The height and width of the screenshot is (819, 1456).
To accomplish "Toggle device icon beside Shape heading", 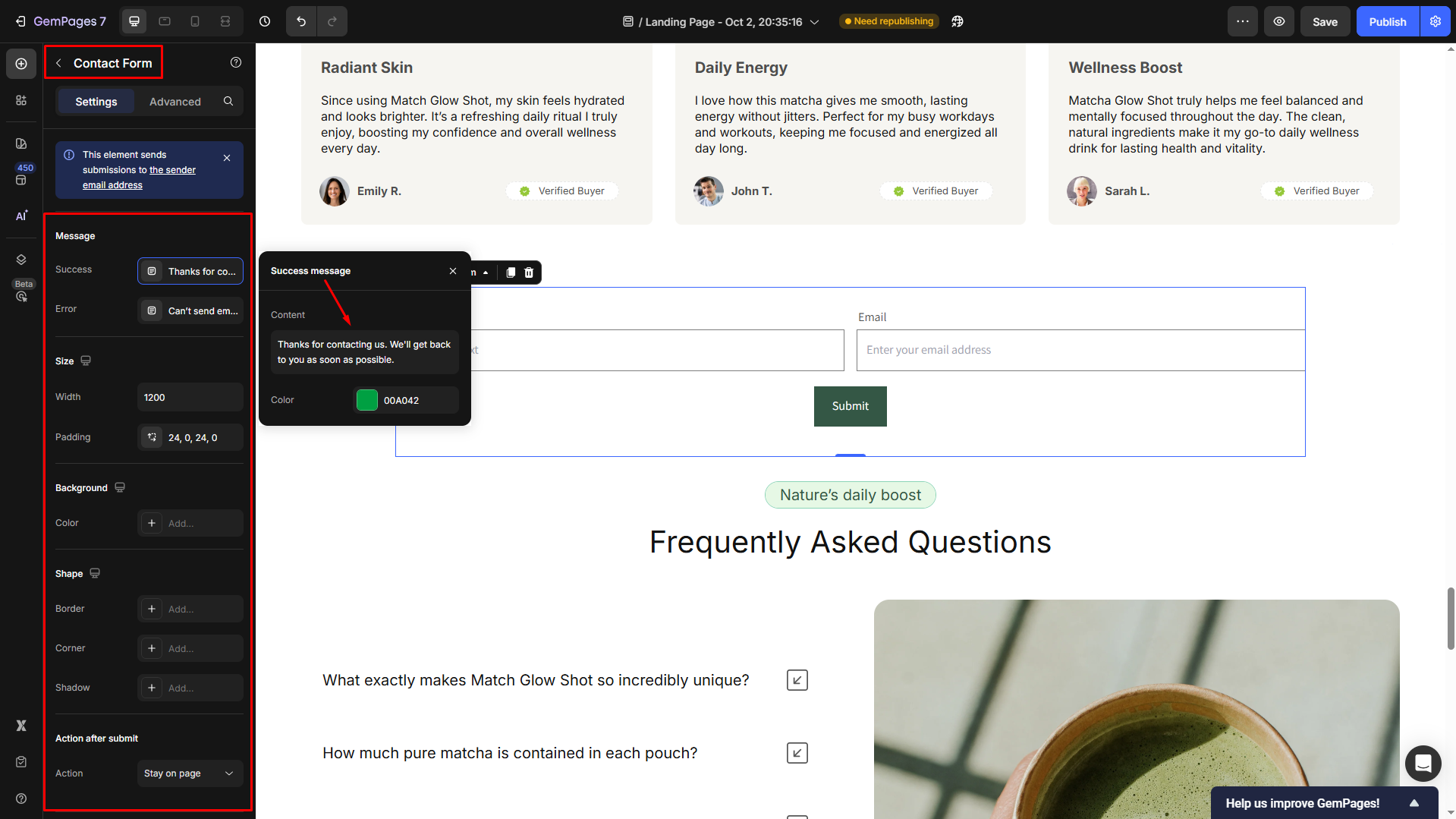I will click(95, 573).
